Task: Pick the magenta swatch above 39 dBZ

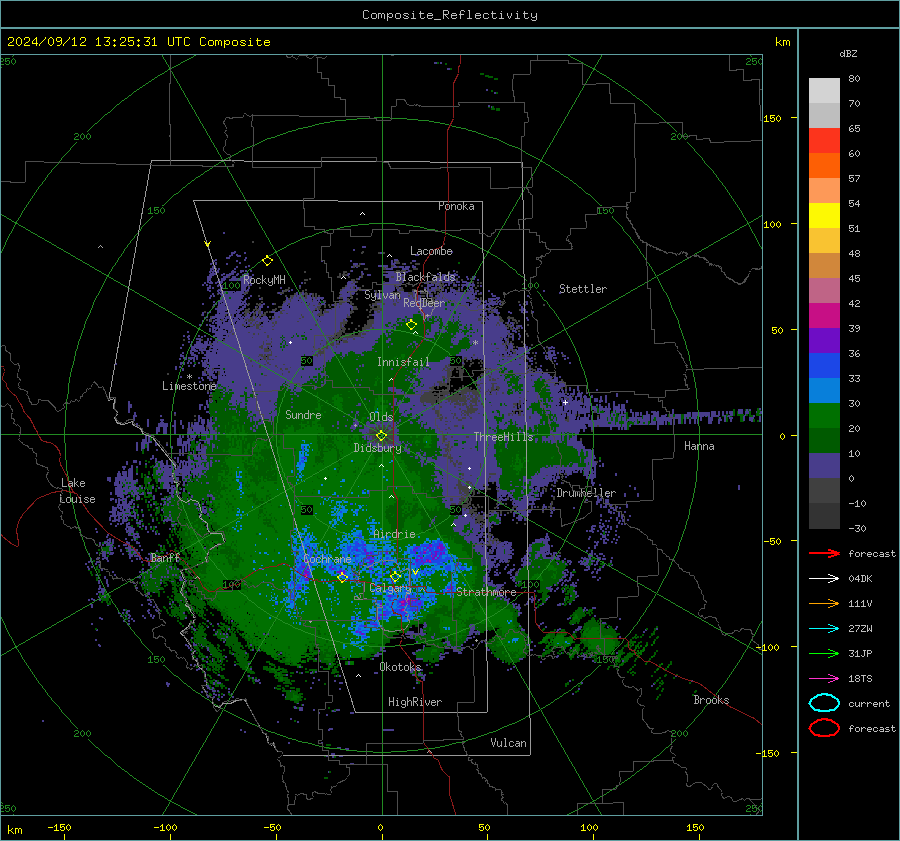Action: pyautogui.click(x=824, y=315)
